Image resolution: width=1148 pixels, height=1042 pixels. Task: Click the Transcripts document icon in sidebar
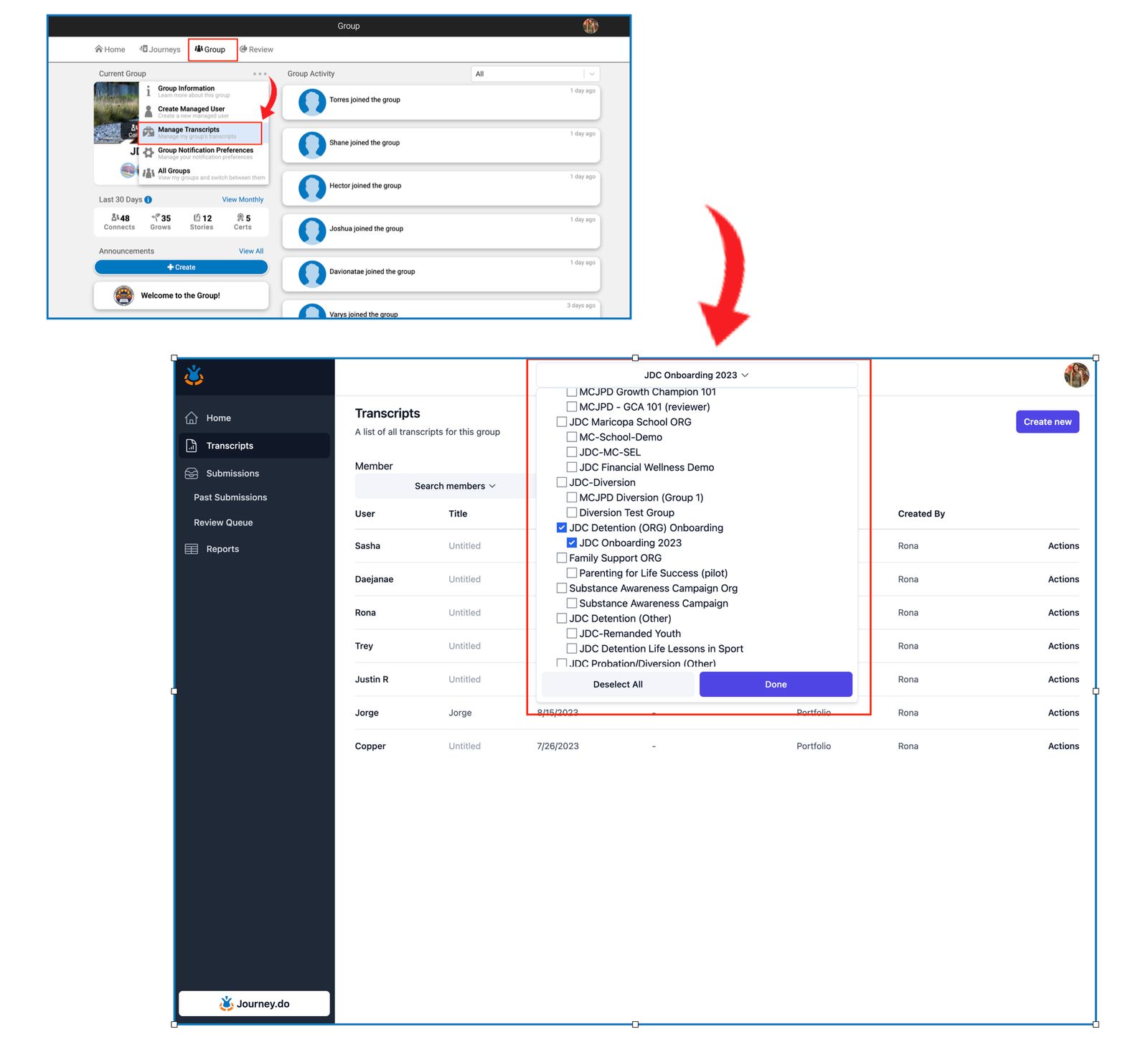192,446
